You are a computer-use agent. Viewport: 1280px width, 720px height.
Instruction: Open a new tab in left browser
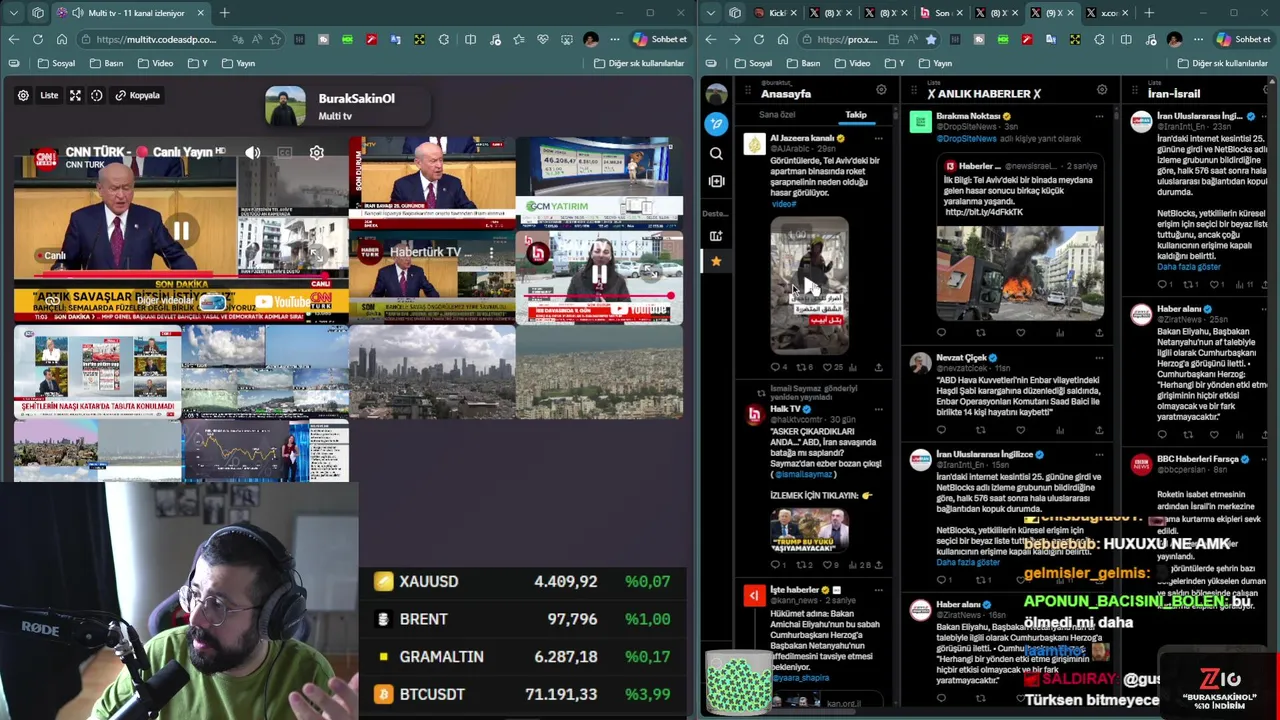(224, 13)
